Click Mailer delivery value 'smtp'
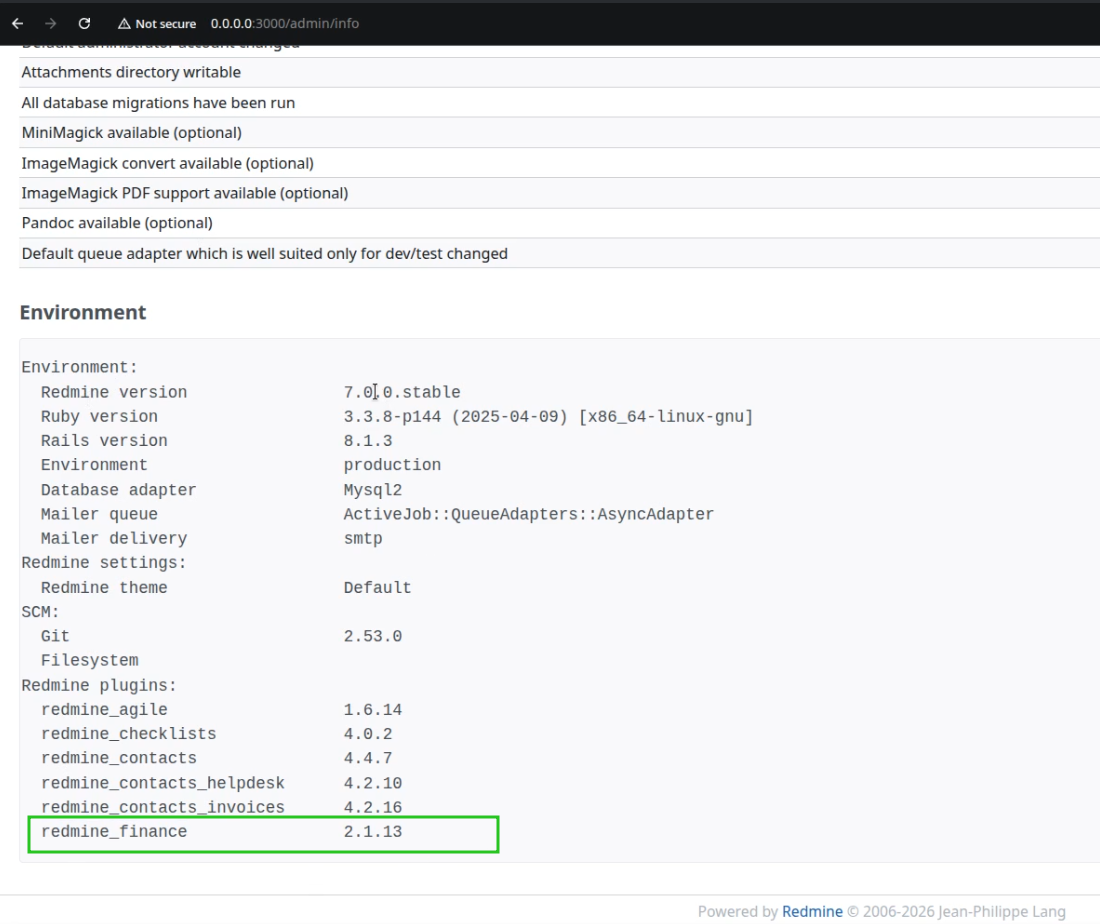The width and height of the screenshot is (1100, 924). point(363,539)
